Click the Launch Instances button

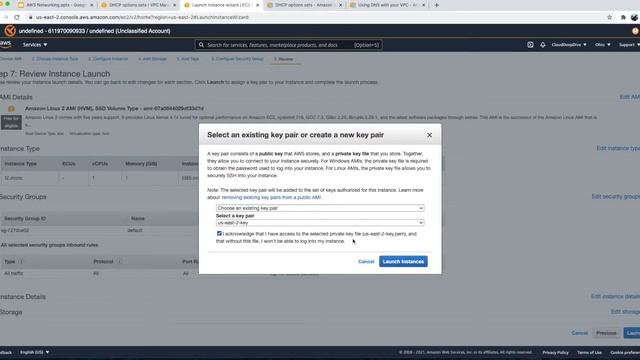click(403, 262)
